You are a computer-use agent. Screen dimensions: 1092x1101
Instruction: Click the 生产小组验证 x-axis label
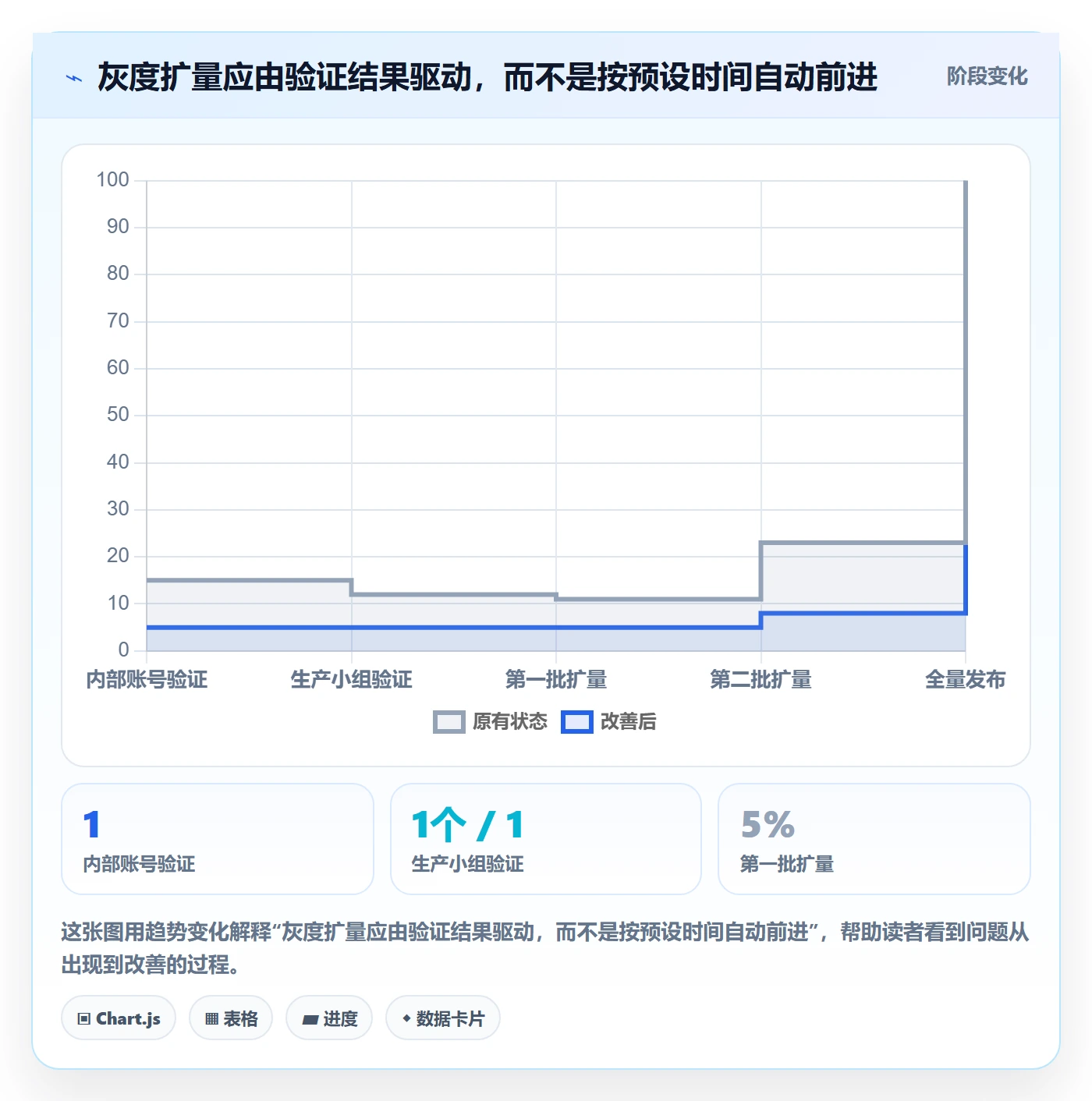click(352, 680)
